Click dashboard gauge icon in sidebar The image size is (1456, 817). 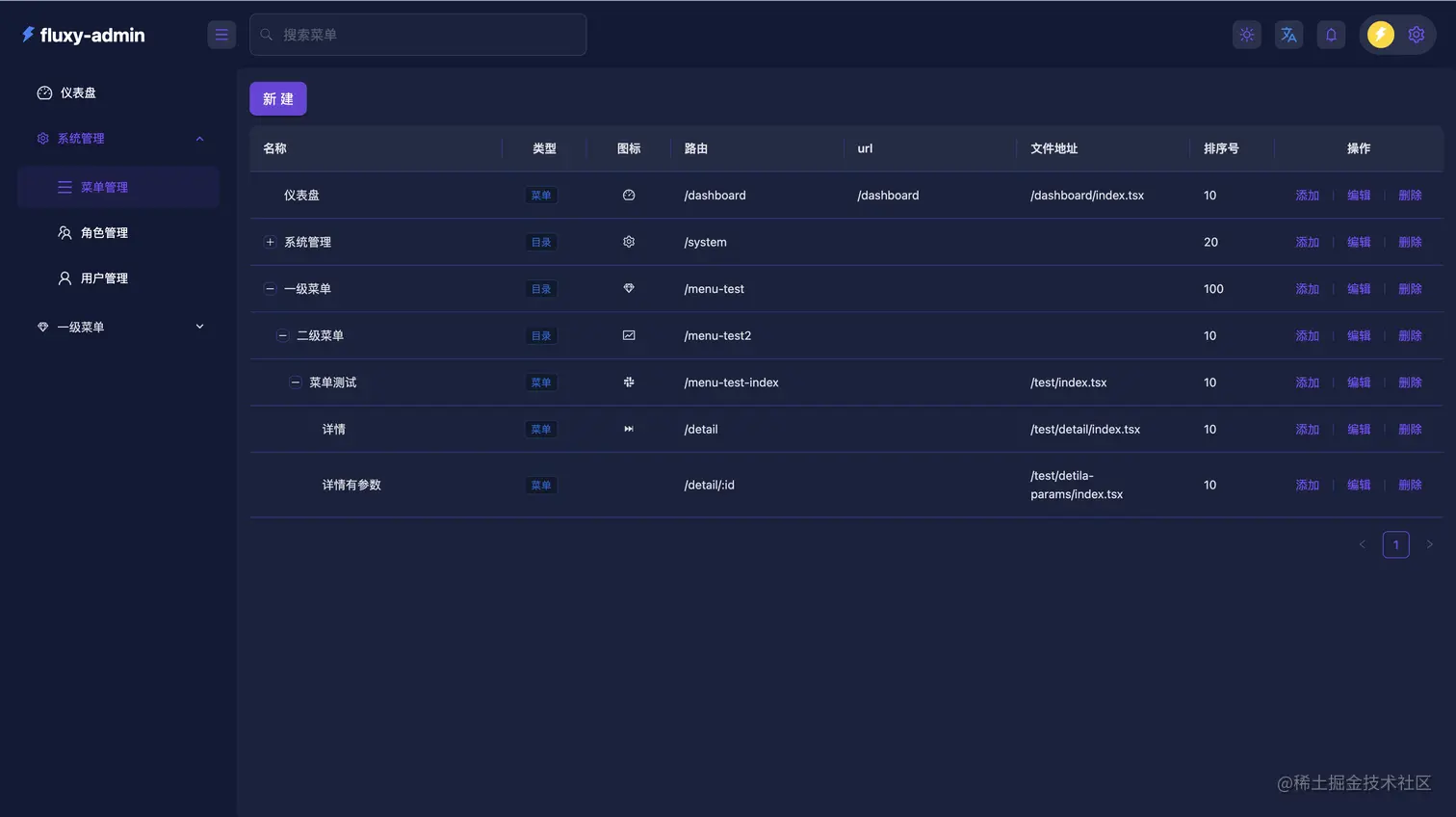tap(44, 92)
